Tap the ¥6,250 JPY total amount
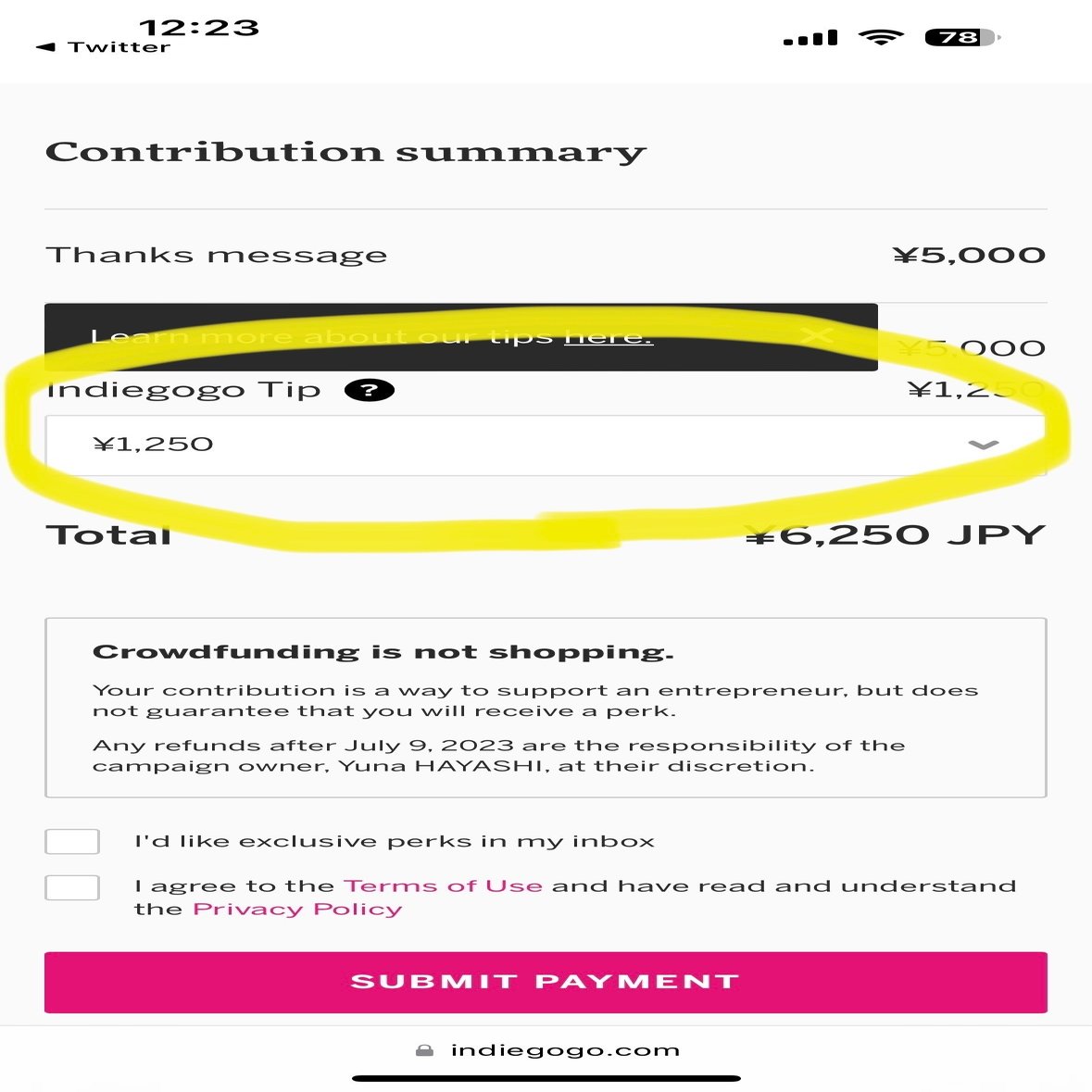Viewport: 1092px width, 1092px height. click(x=895, y=534)
